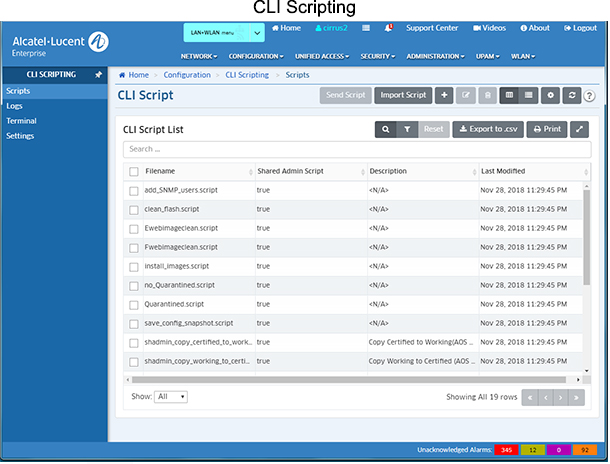Expand the script list to full screen
This screenshot has height=464, width=610.
(580, 130)
